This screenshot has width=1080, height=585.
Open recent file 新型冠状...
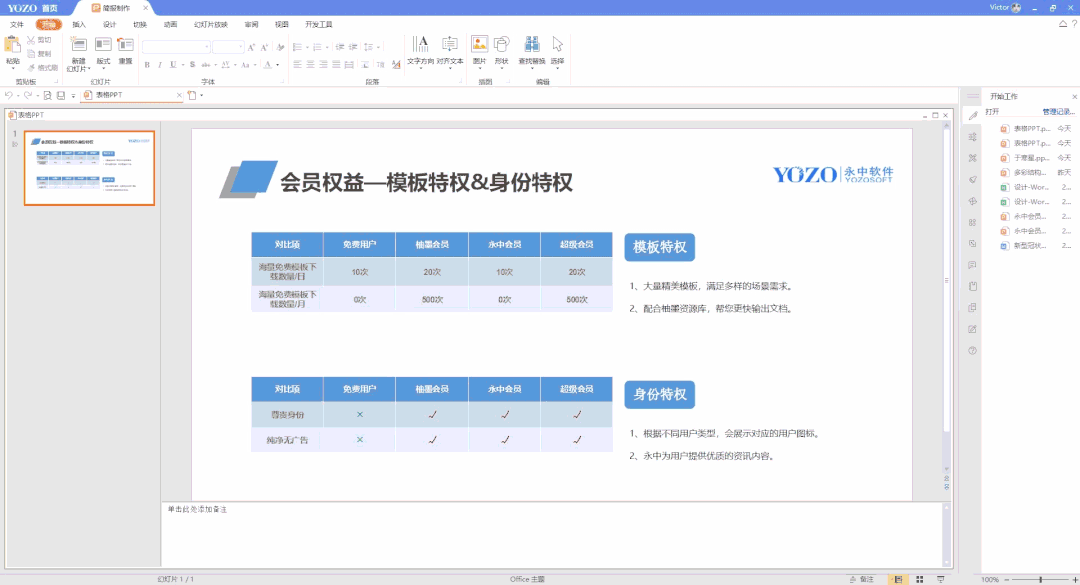1037,245
